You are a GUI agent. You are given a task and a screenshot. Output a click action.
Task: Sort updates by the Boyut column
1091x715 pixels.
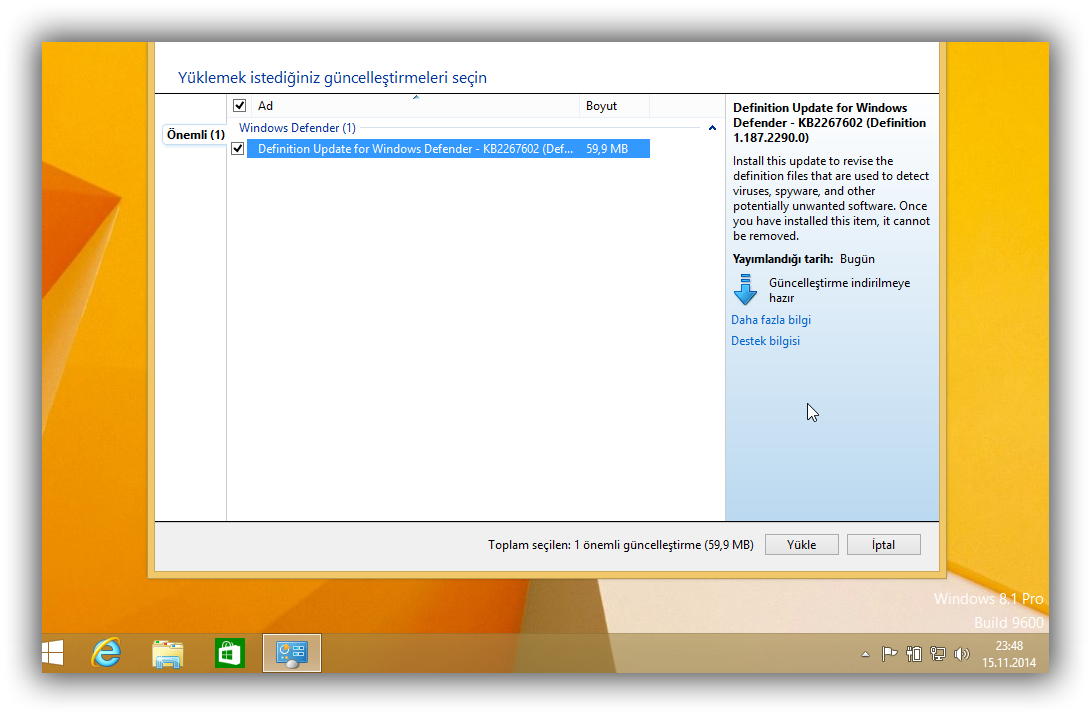point(614,106)
